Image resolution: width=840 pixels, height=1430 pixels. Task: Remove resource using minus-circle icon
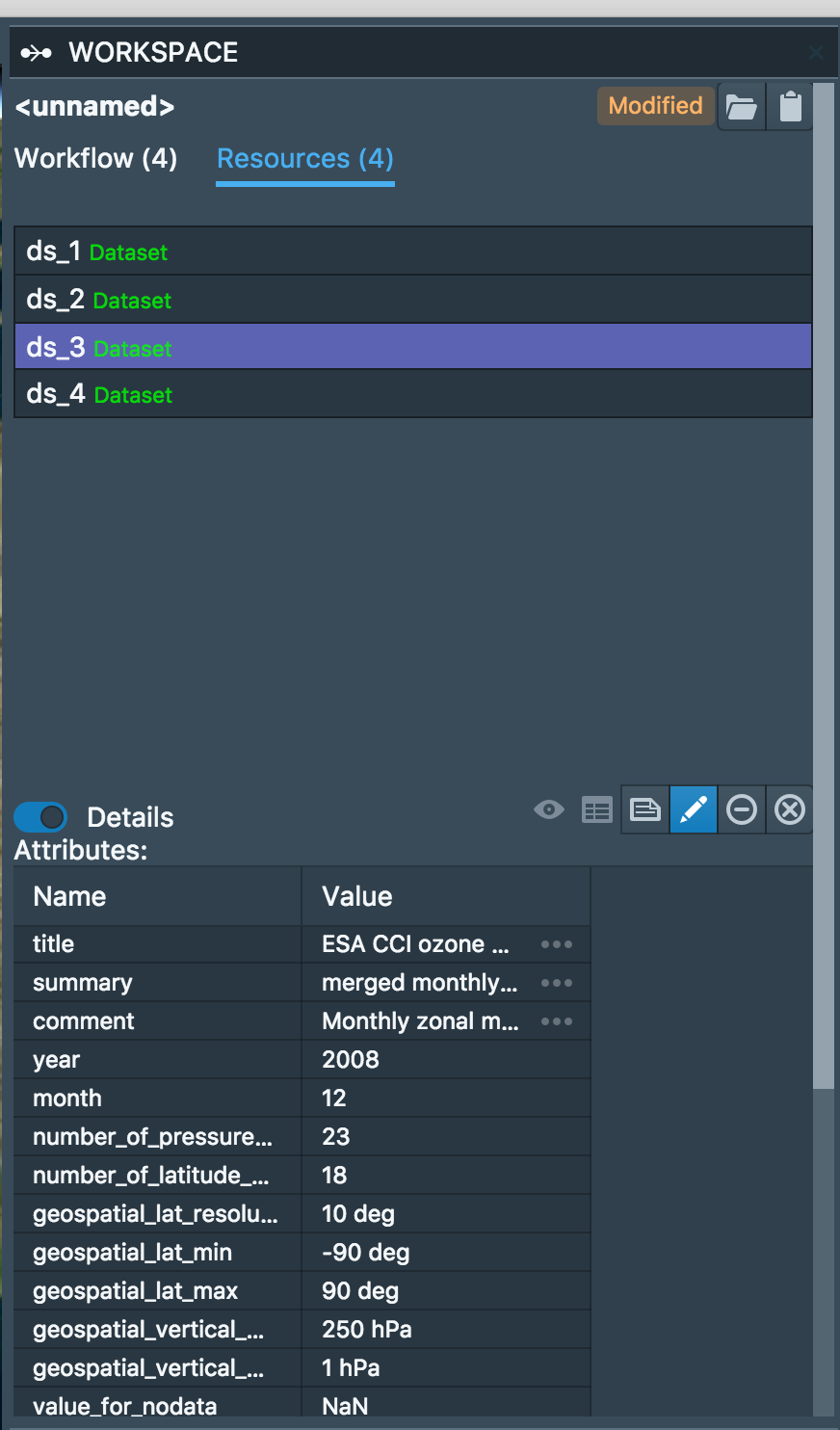click(741, 809)
